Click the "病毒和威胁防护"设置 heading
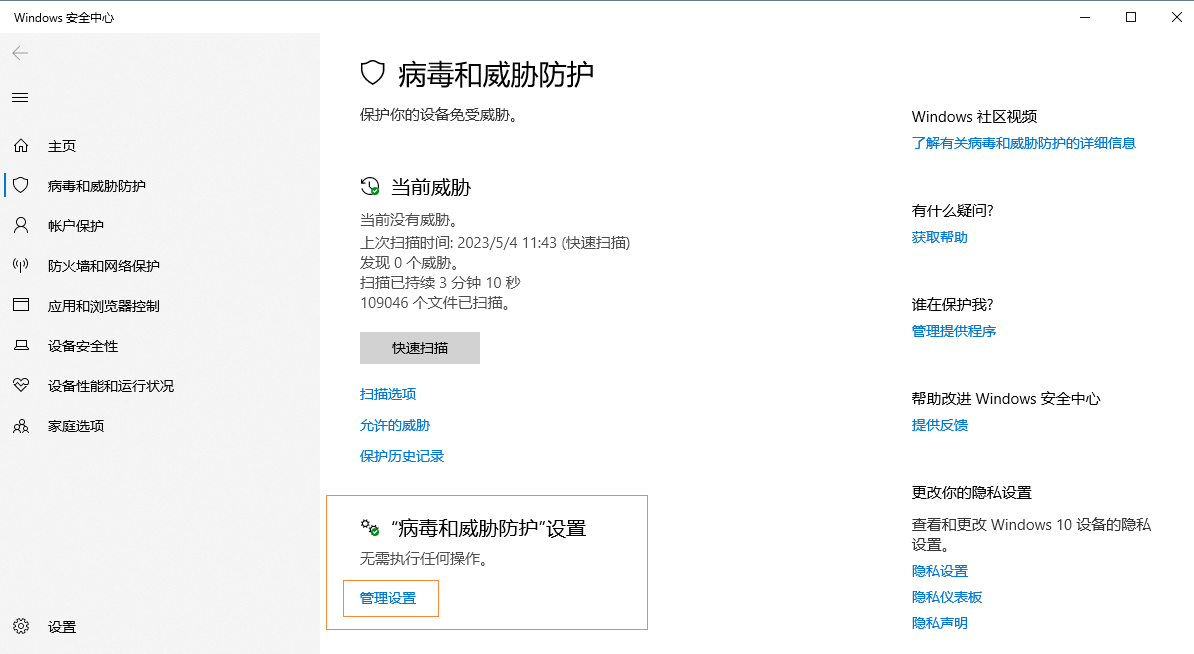The image size is (1194, 654). (x=488, y=528)
